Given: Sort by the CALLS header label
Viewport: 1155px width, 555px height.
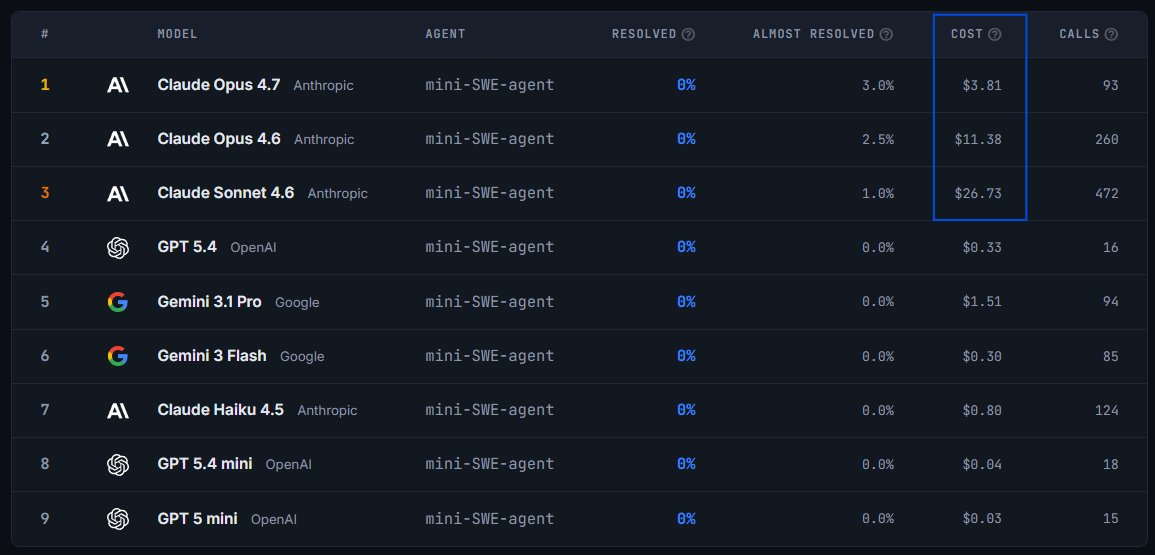Looking at the screenshot, I should 1079,34.
